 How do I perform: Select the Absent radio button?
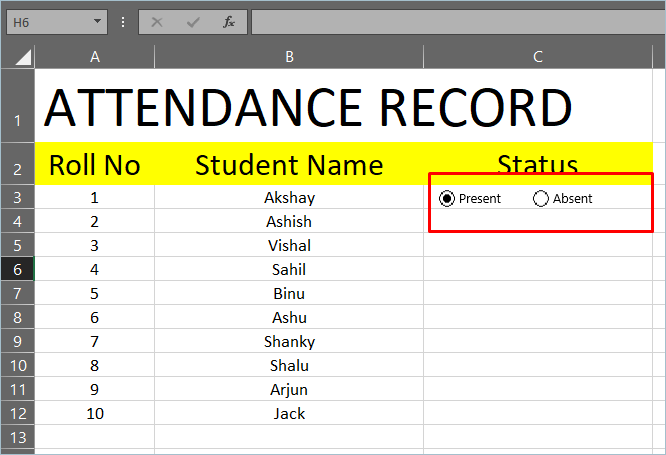[541, 198]
